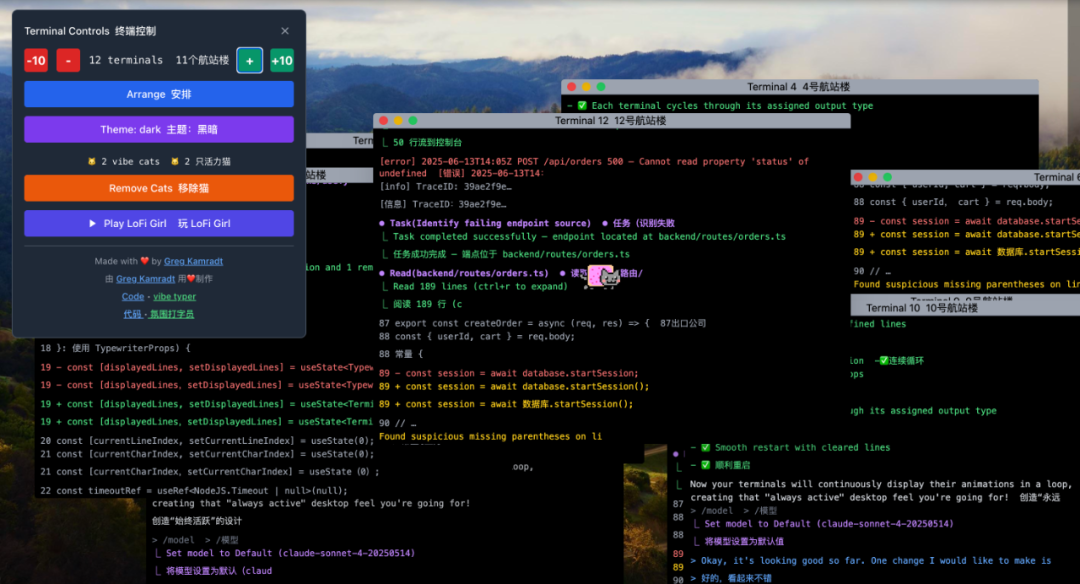The width and height of the screenshot is (1080, 584).
Task: Click the red close button beside the Terminal 6 title
Action: 858,177
